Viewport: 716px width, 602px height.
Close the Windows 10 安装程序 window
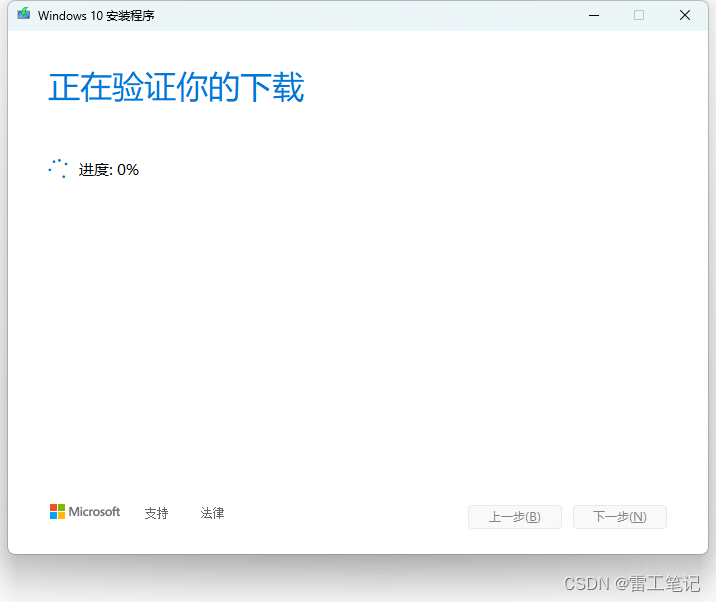[x=684, y=16]
